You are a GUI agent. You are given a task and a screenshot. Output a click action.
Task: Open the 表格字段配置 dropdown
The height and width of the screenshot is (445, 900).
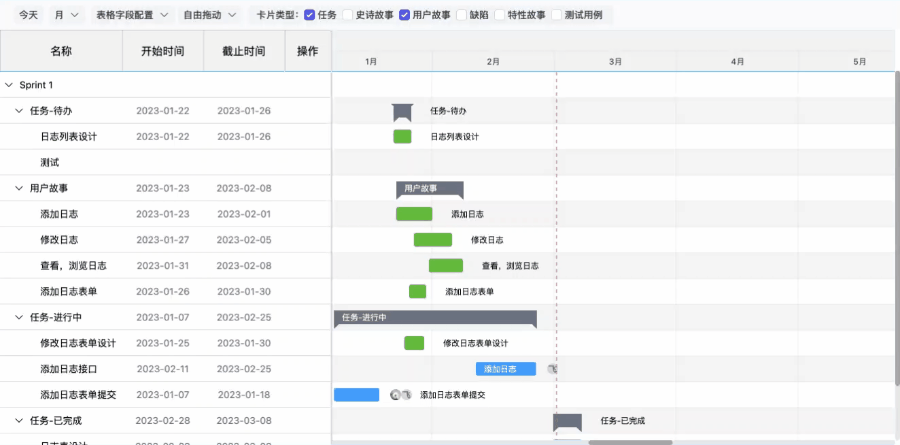(131, 15)
